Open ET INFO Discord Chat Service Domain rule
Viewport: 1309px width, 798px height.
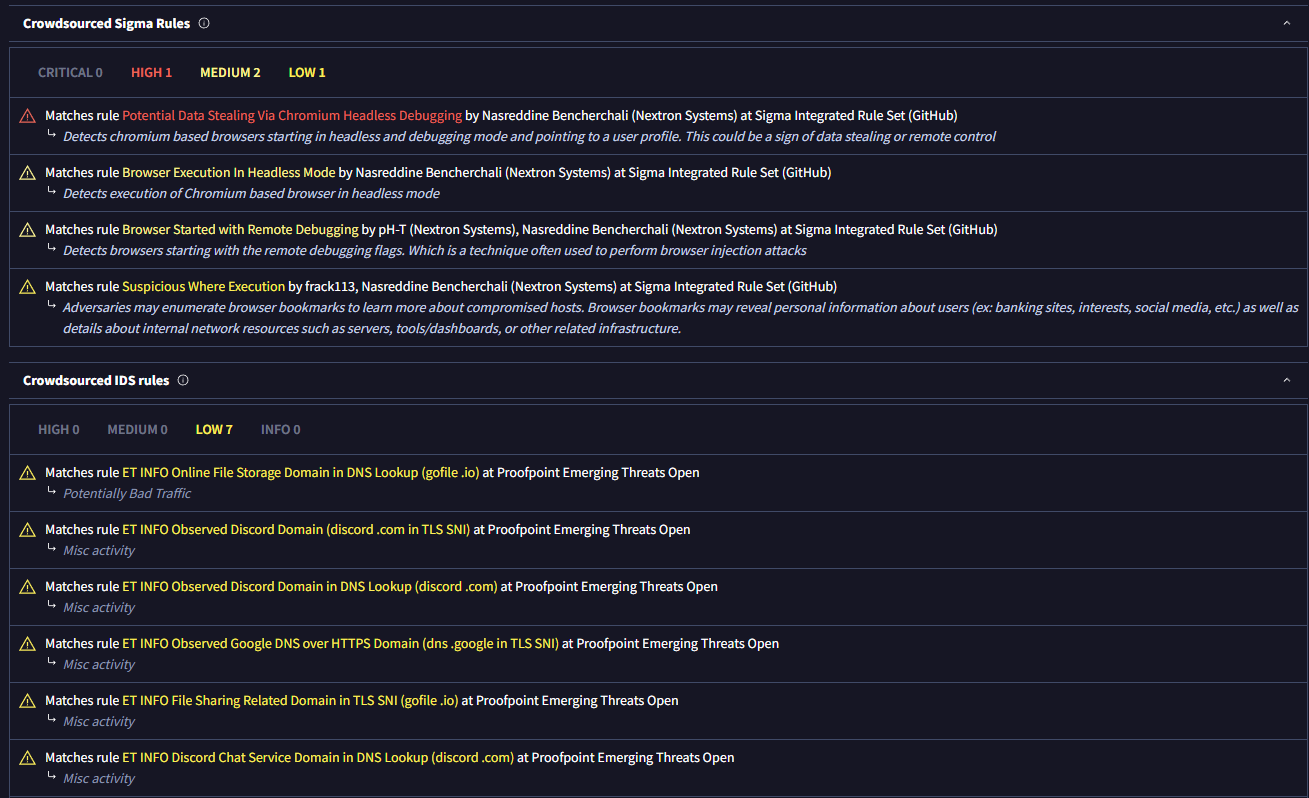[x=318, y=758]
